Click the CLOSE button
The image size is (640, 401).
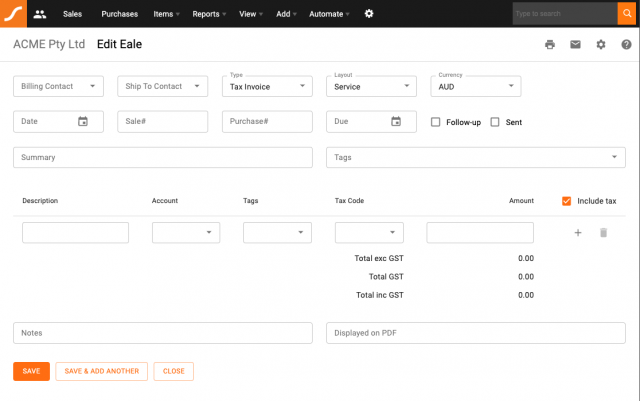[x=173, y=371]
